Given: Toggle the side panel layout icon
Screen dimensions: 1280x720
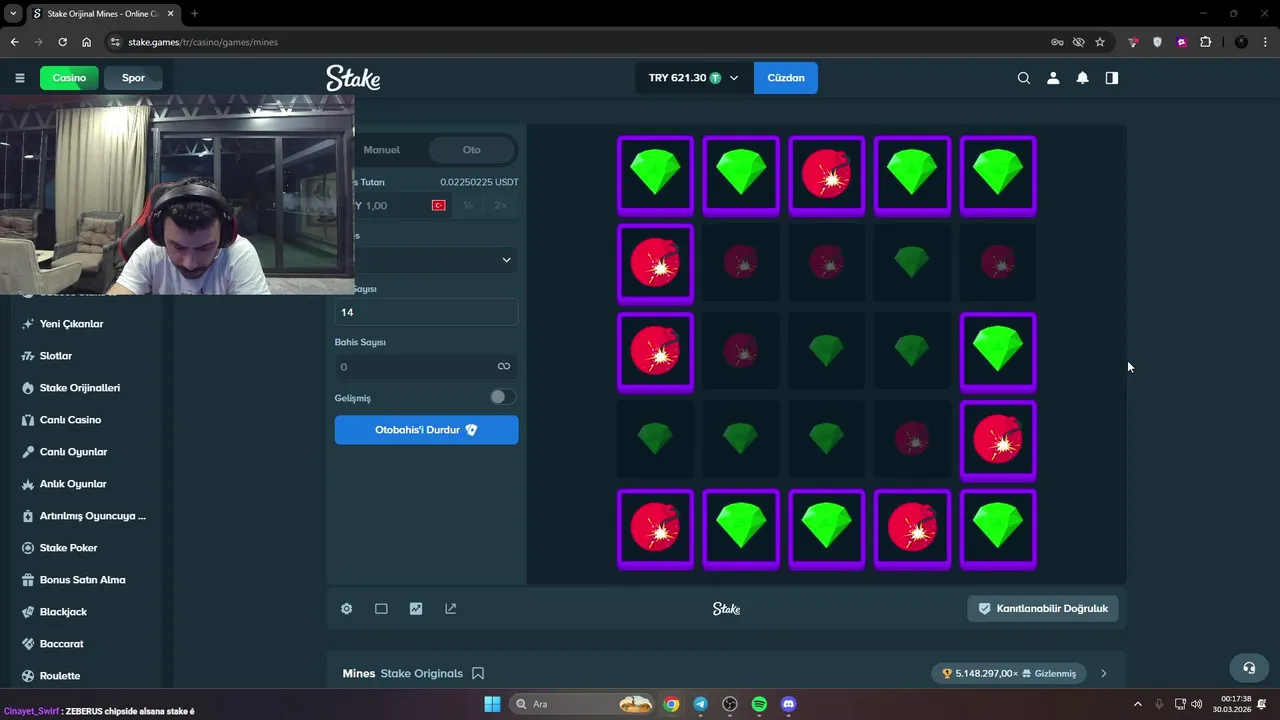Looking at the screenshot, I should point(1111,78).
